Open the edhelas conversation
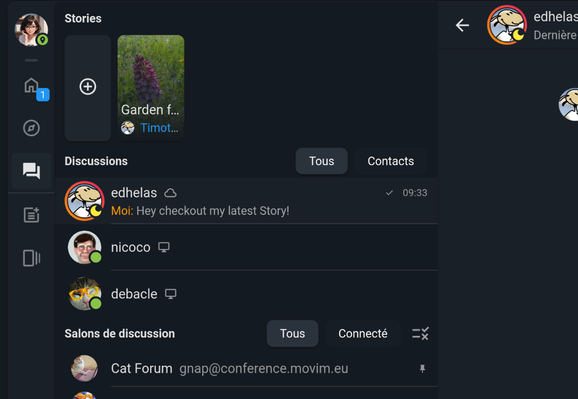The image size is (578, 399). (246, 201)
